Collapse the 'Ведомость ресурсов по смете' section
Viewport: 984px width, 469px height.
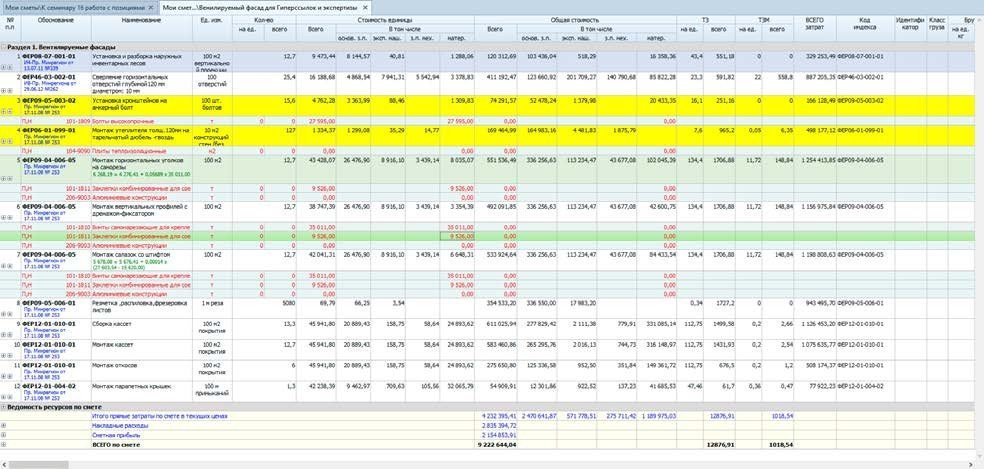tap(4, 407)
